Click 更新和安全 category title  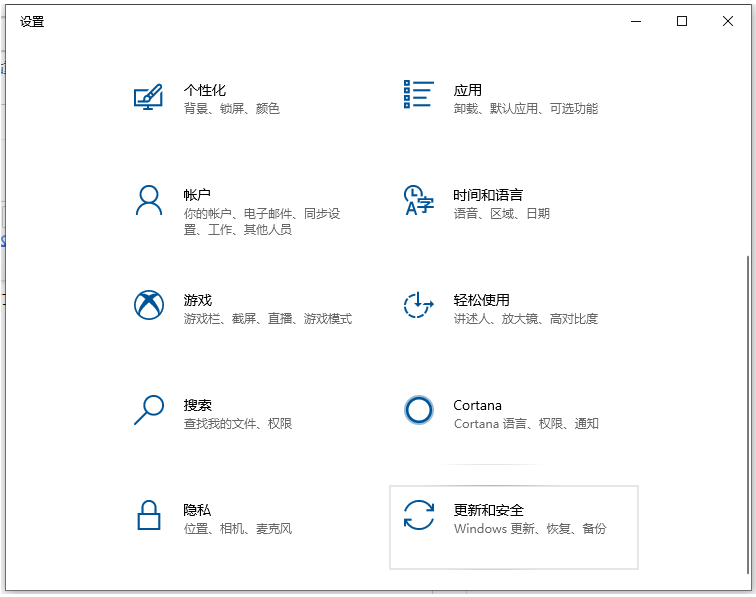488,510
